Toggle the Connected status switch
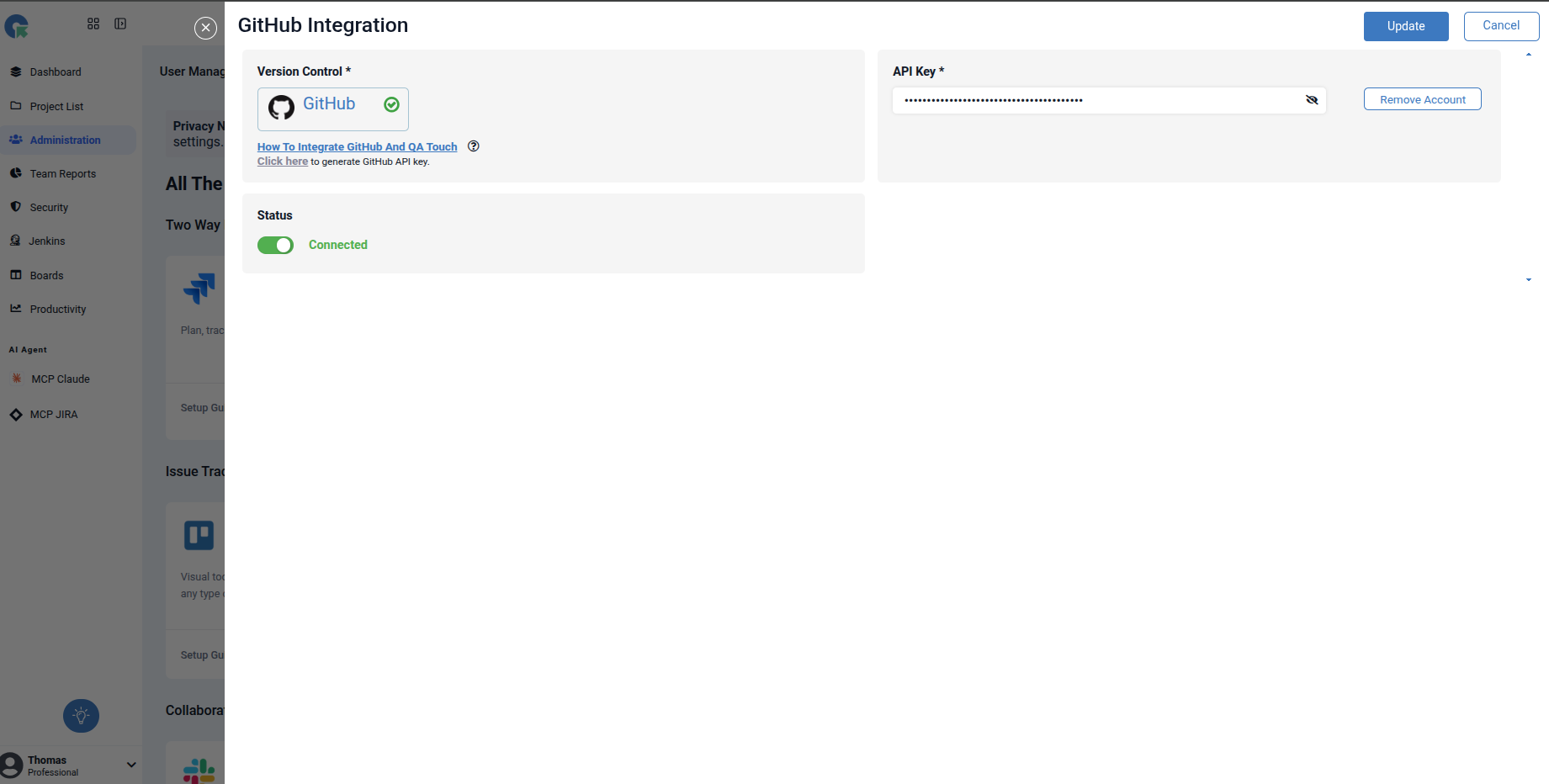 pos(275,245)
